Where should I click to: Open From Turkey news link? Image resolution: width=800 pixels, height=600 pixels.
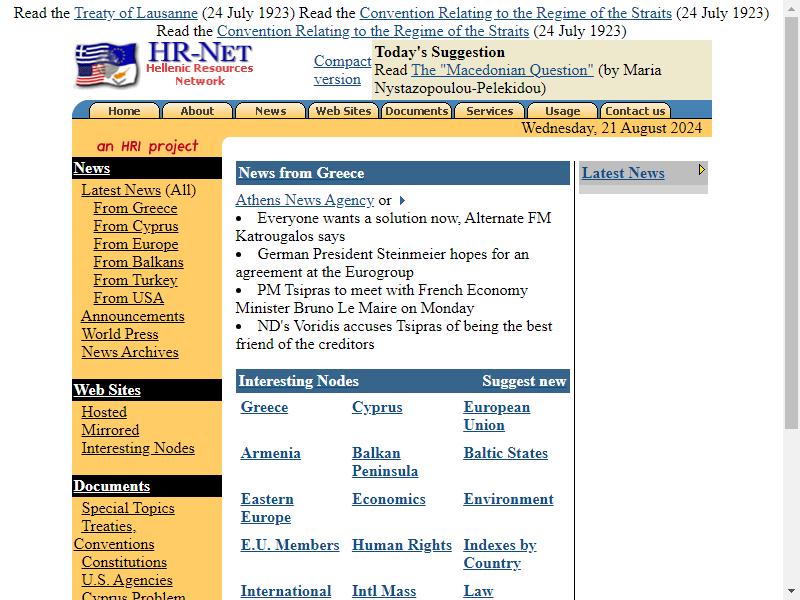(135, 280)
